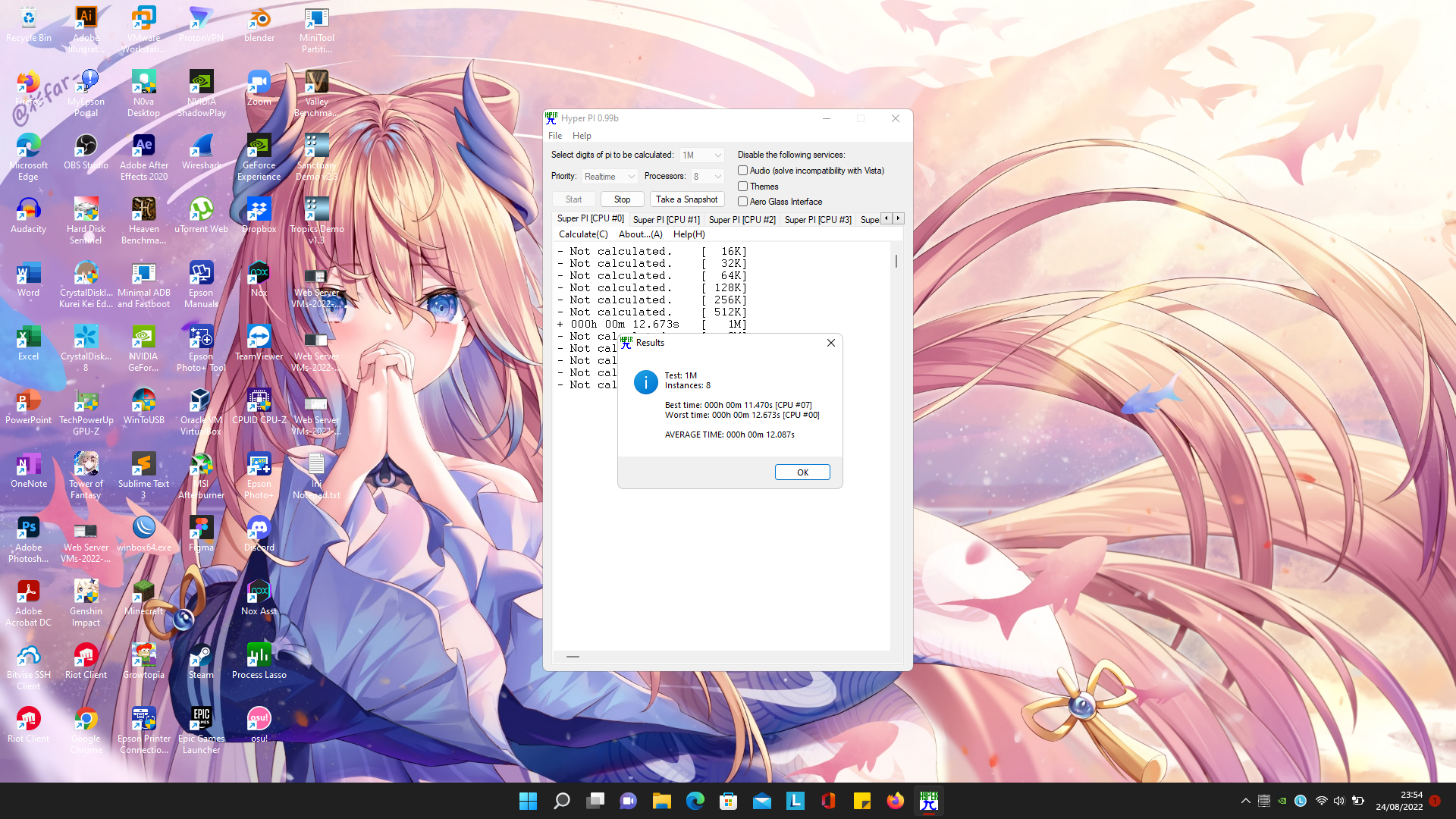The width and height of the screenshot is (1456, 819).
Task: Launch Adobe Illustrator from desktop
Action: (x=86, y=30)
